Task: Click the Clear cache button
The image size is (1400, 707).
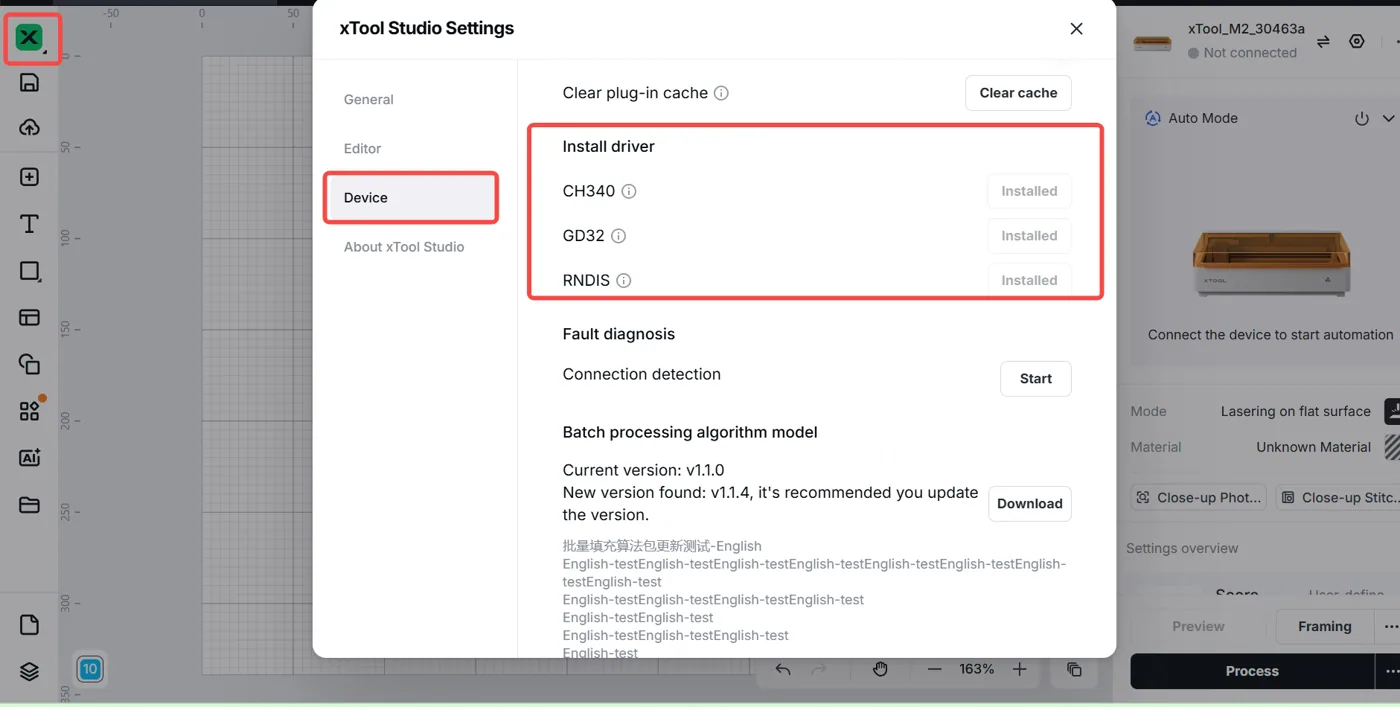Action: (1018, 93)
